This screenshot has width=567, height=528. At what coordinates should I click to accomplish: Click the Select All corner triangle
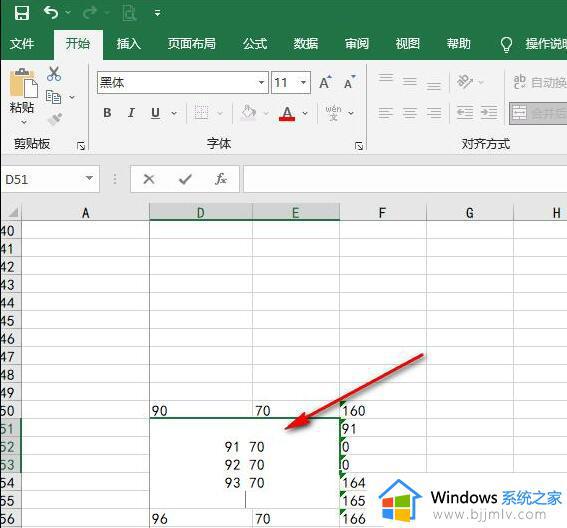point(12,212)
